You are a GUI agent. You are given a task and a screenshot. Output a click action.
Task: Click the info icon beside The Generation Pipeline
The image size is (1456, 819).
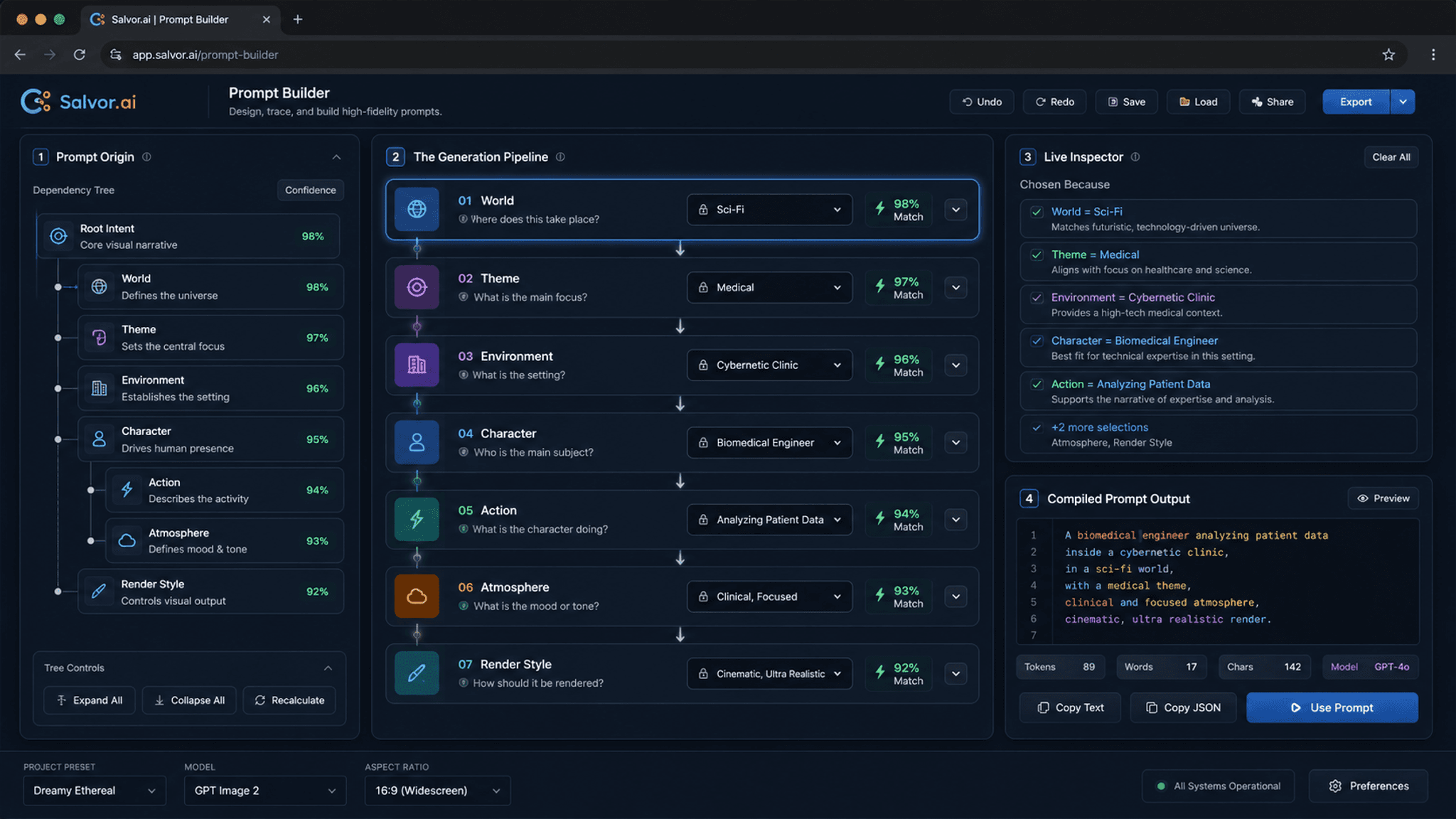pyautogui.click(x=560, y=156)
